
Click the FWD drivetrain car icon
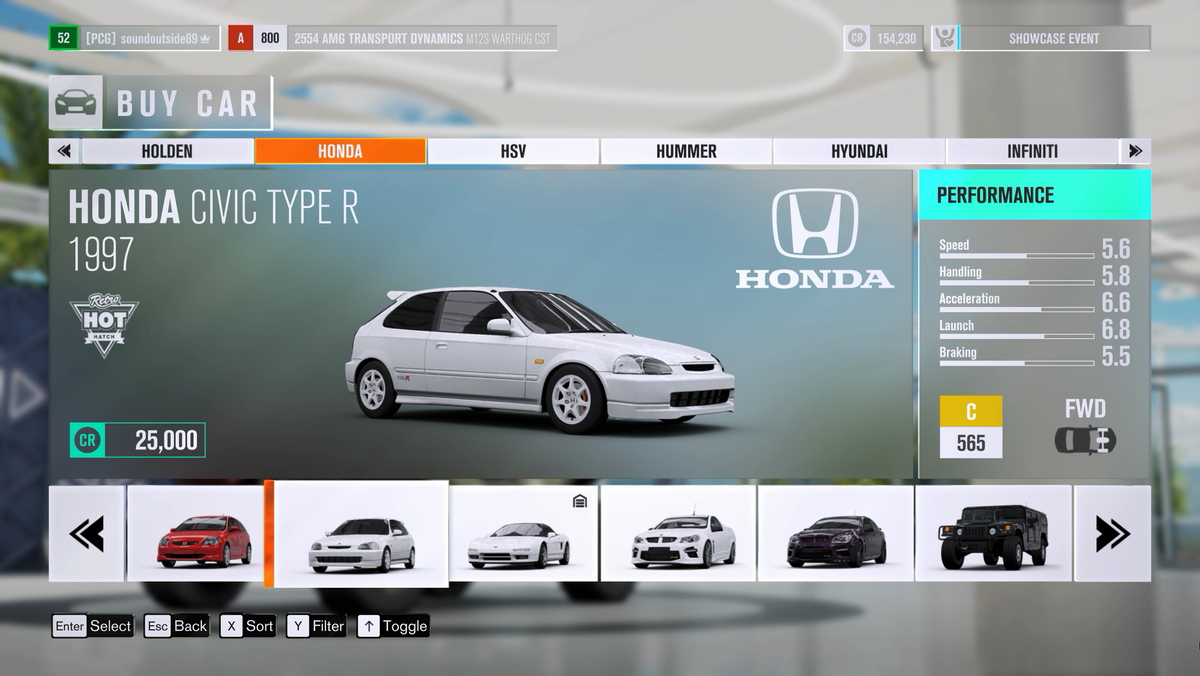click(x=1086, y=440)
